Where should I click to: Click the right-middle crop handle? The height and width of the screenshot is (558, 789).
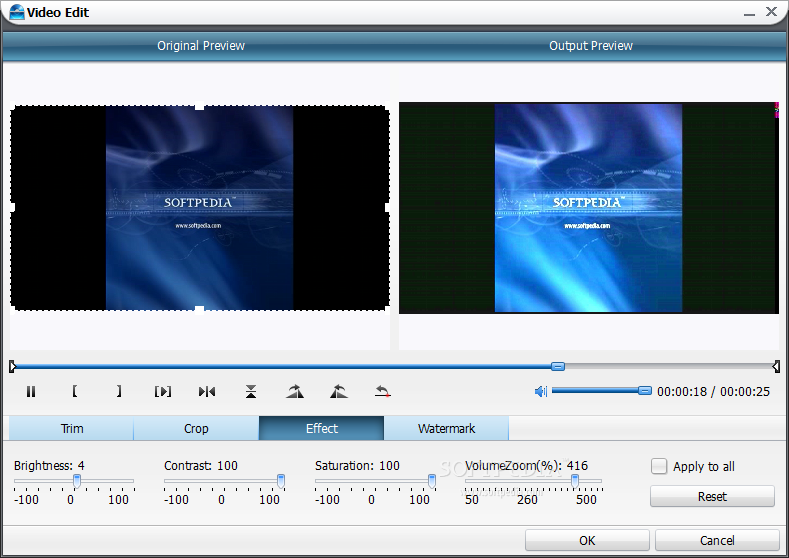(388, 207)
